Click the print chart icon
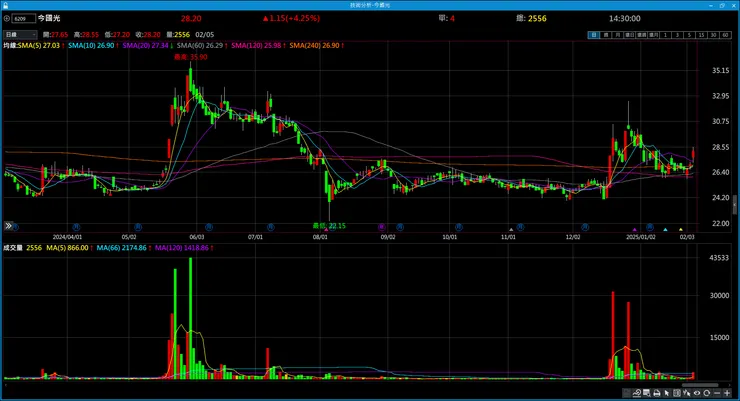The height and width of the screenshot is (401, 740). pos(657,393)
